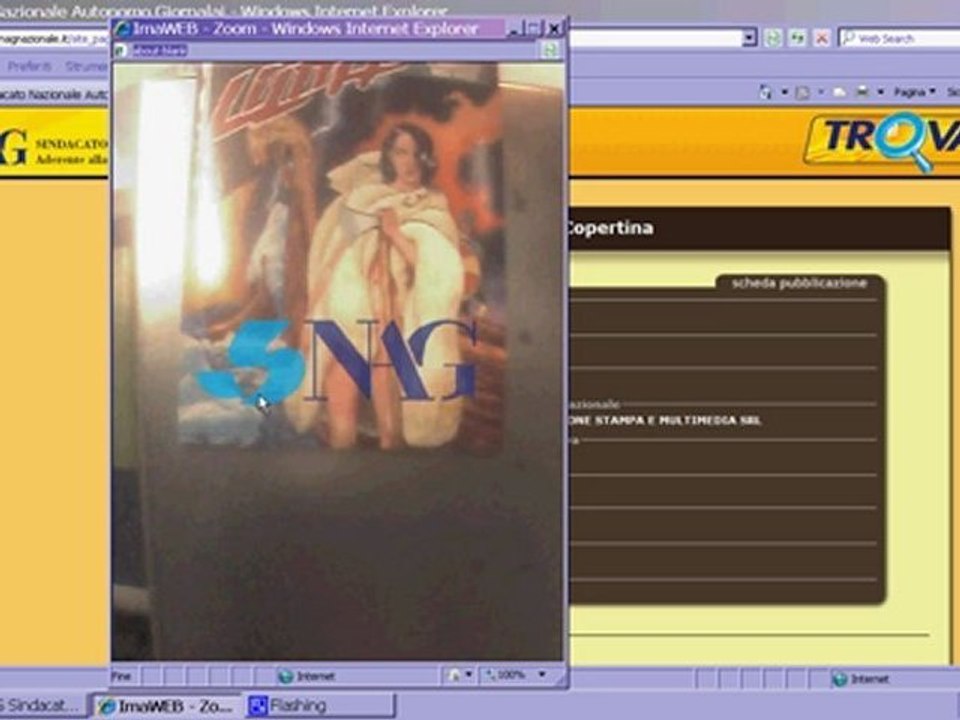Screen dimensions: 960x720
Task: Switch to the Sindacat... taskbar button
Action: pyautogui.click(x=42, y=705)
